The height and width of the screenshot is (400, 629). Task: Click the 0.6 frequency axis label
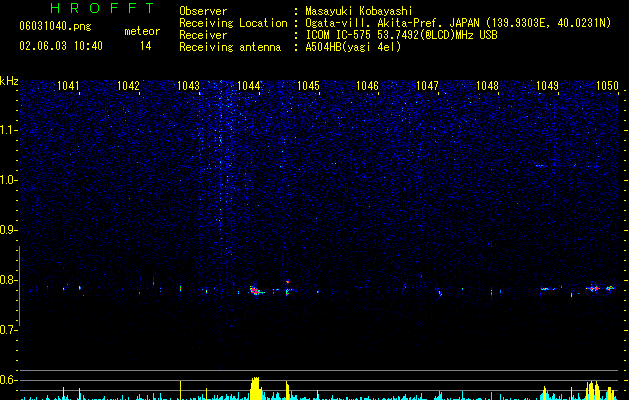click(9, 380)
